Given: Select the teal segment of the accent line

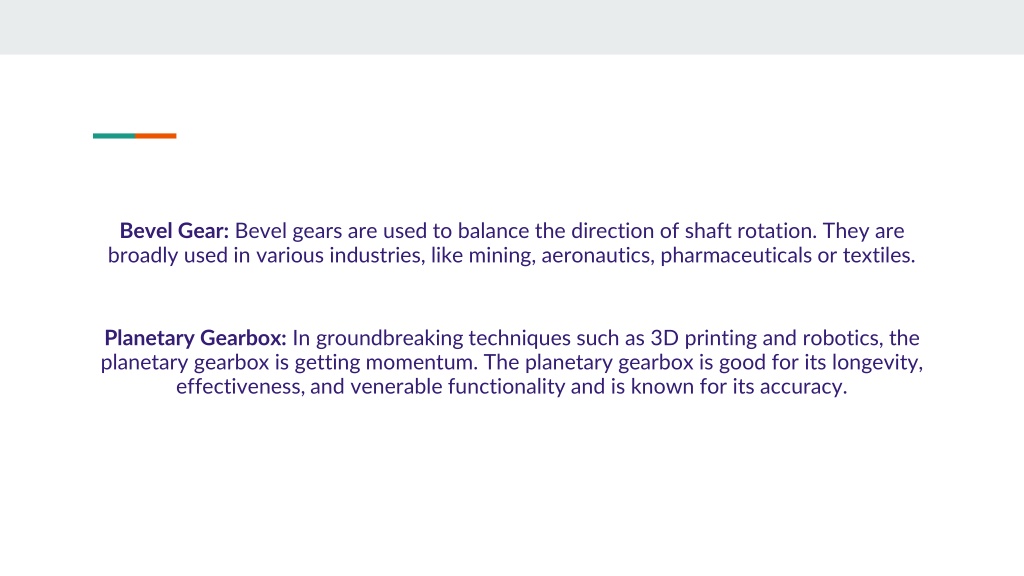Looking at the screenshot, I should tap(114, 136).
